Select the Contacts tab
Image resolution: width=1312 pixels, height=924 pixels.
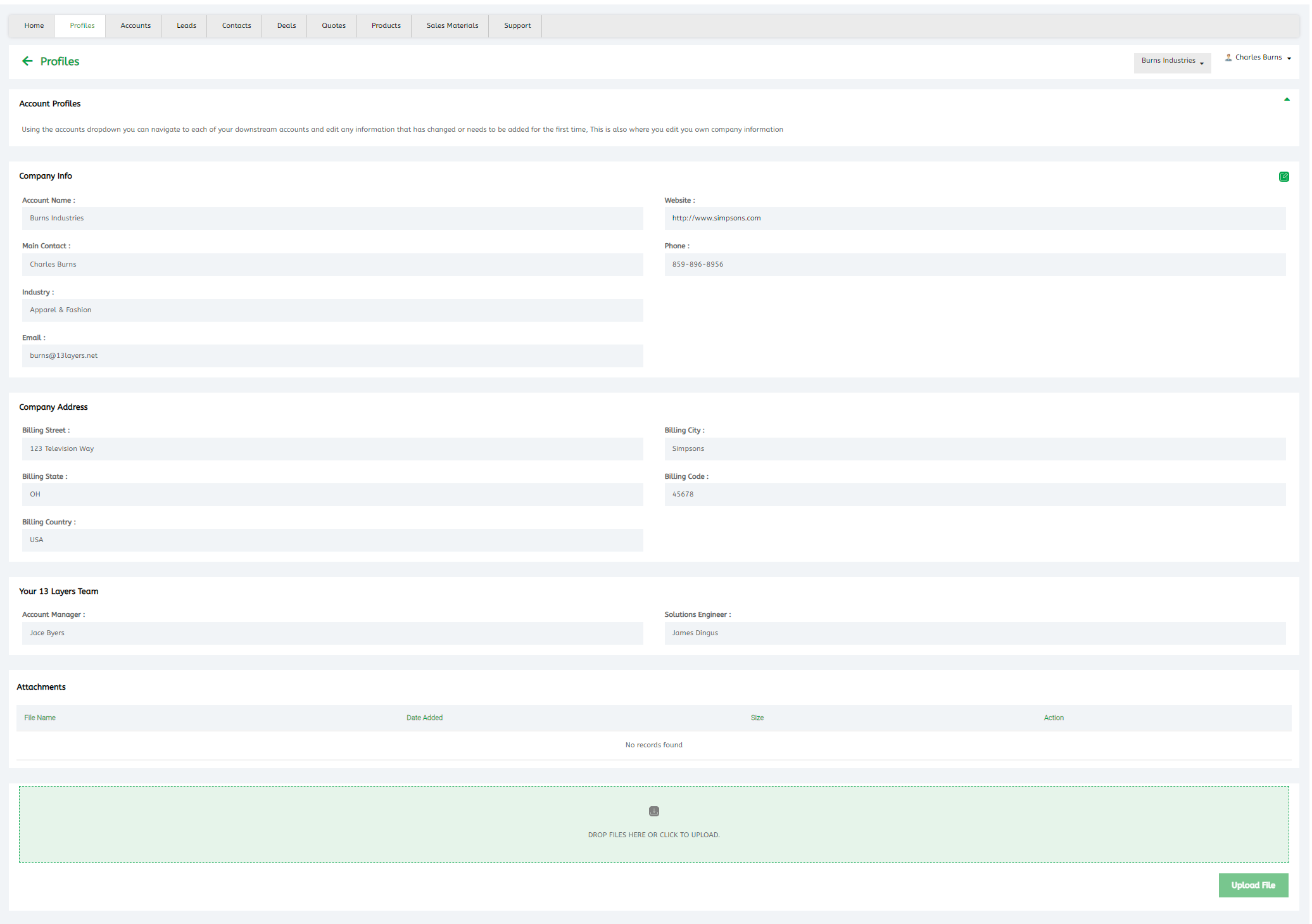tap(236, 26)
